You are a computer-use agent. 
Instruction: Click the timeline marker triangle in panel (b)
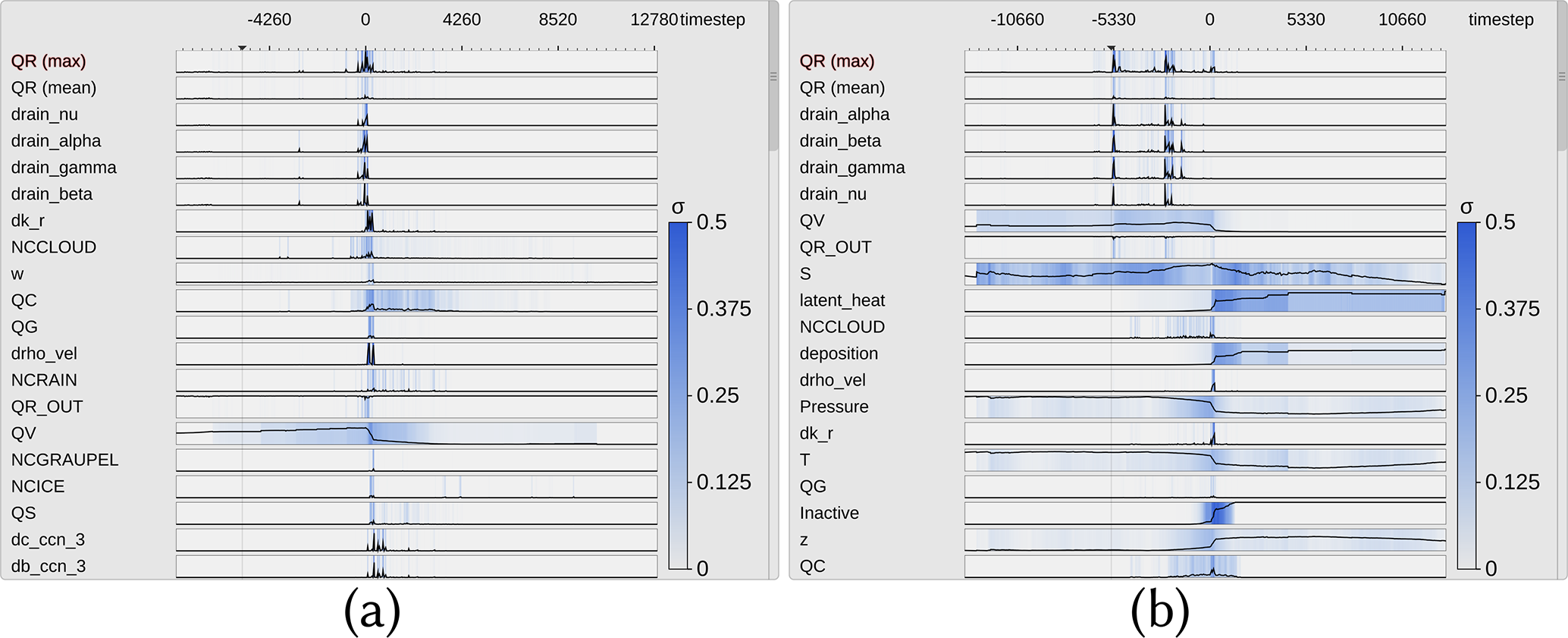click(x=1111, y=48)
